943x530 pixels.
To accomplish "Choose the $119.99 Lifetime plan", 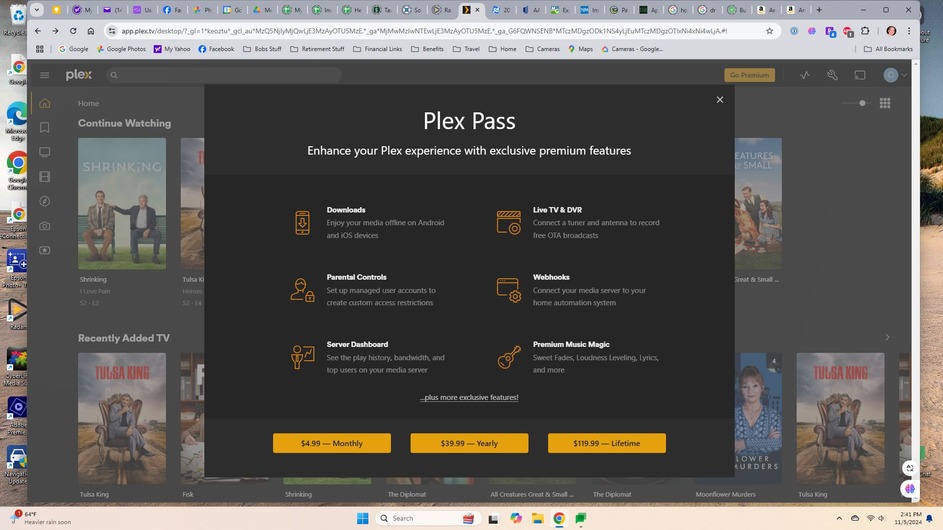I will pos(606,443).
